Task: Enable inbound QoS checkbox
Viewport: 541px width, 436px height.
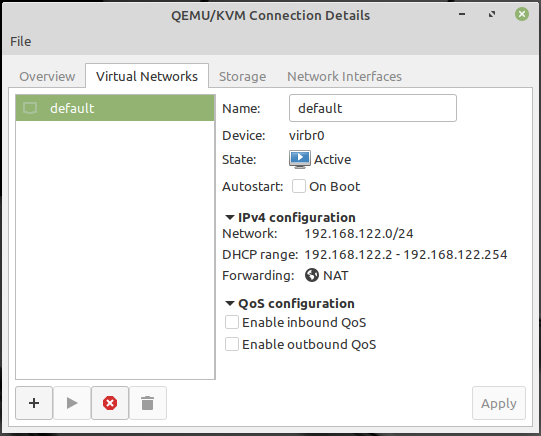Action: [x=232, y=323]
